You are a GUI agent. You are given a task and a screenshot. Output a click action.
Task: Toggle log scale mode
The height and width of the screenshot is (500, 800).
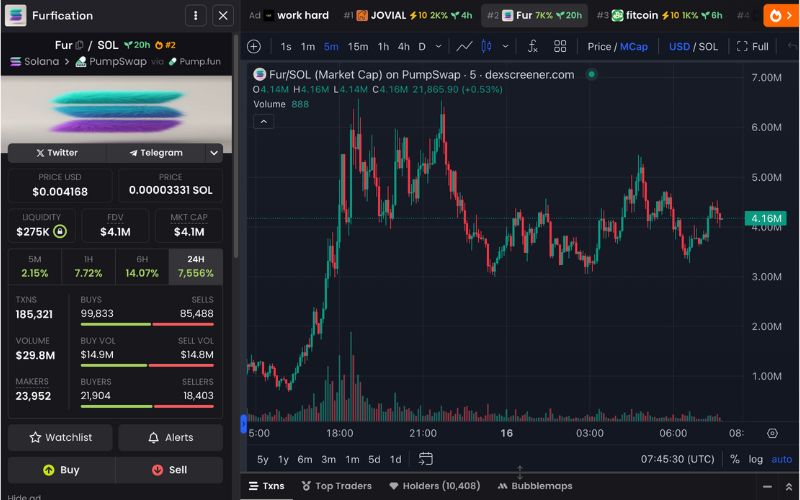(x=756, y=459)
